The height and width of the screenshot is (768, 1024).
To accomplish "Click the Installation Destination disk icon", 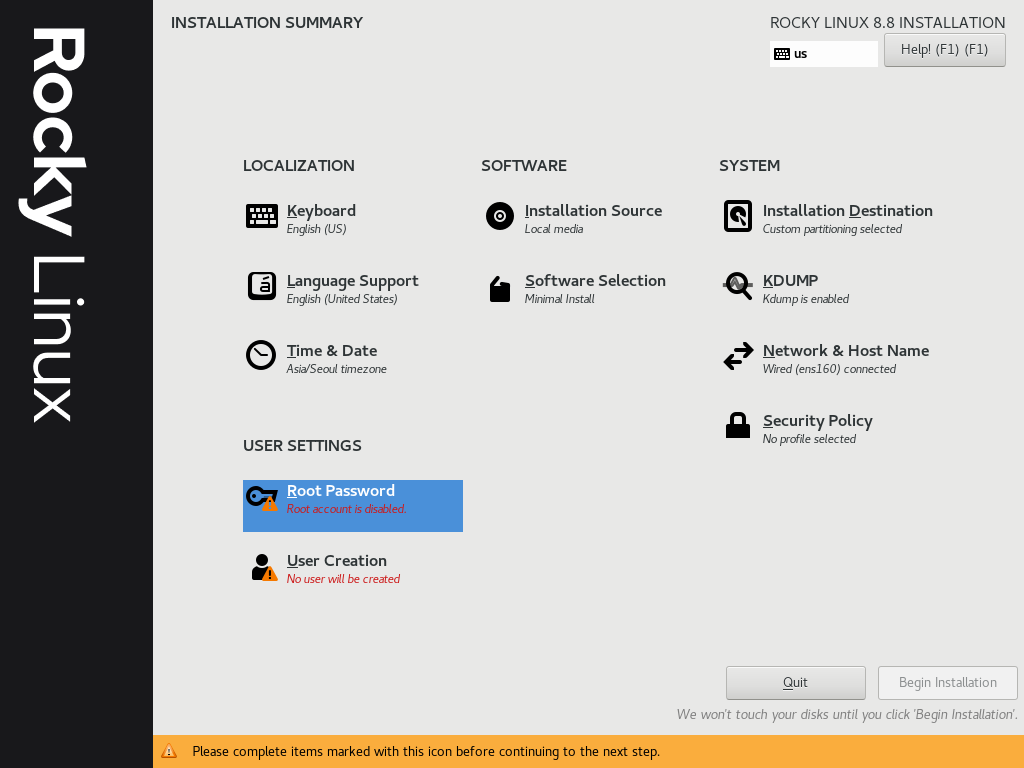I will tap(738, 216).
